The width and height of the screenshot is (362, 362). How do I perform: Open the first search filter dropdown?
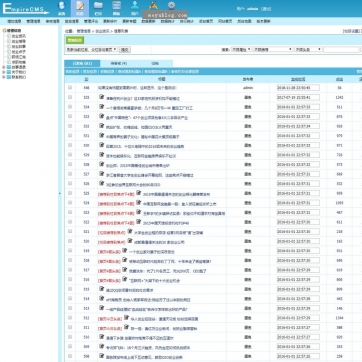[x=241, y=49]
